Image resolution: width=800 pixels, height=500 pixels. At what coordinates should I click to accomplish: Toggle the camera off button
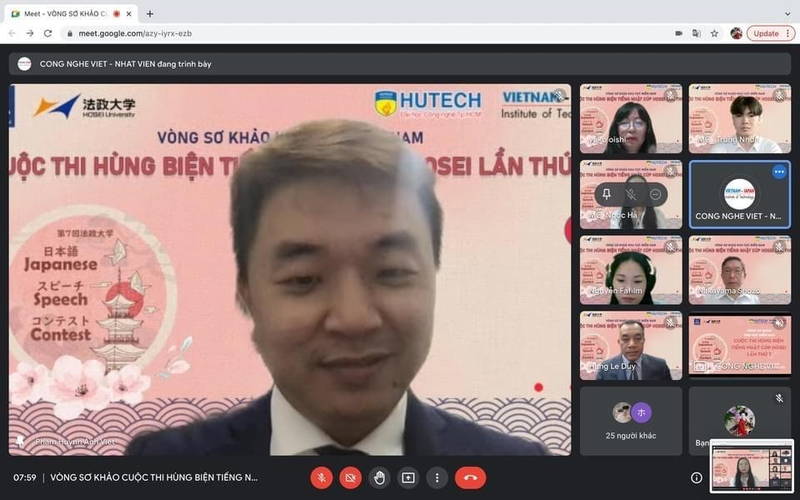[351, 478]
